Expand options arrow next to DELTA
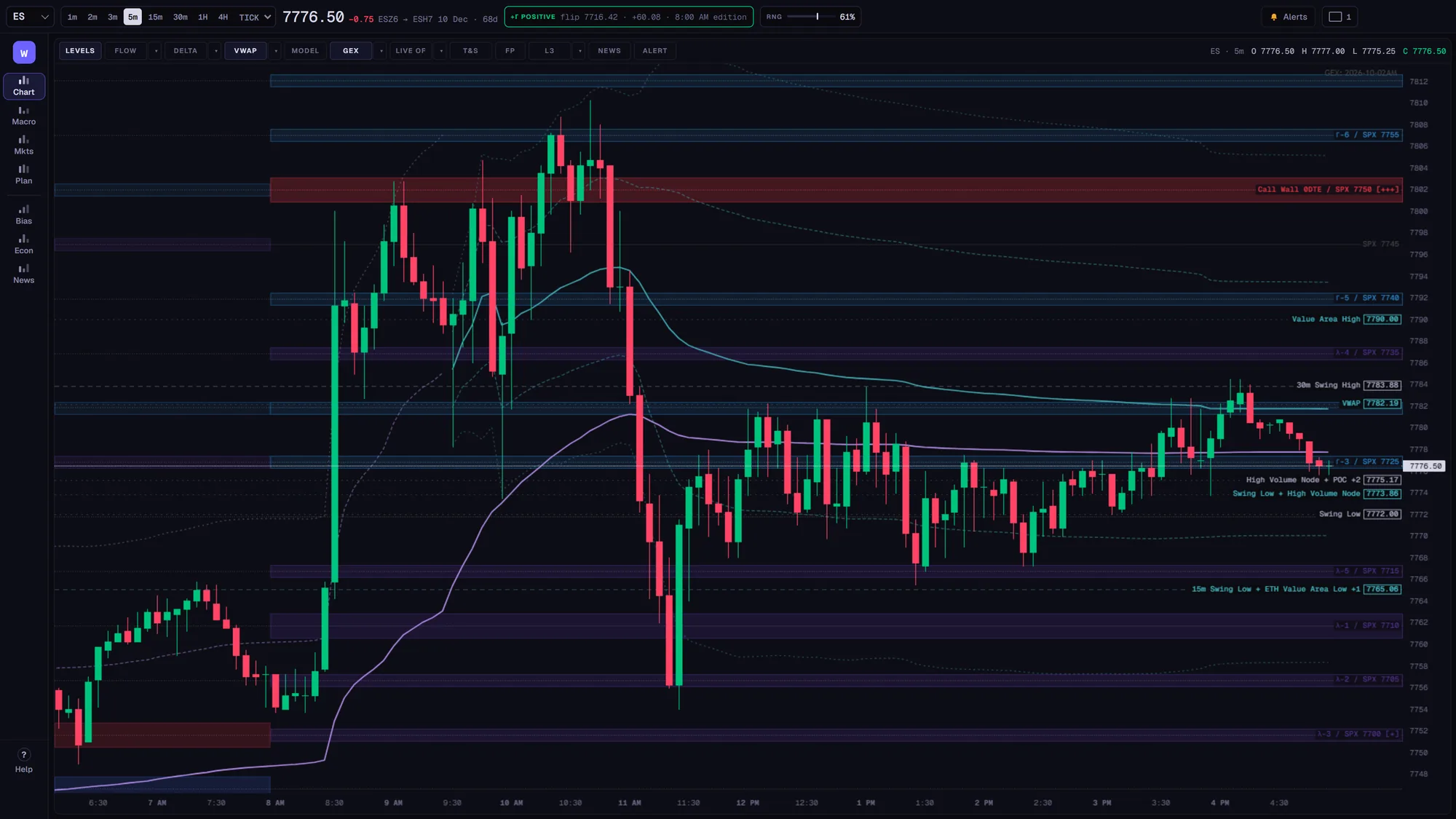This screenshot has height=819, width=1456. [x=215, y=51]
